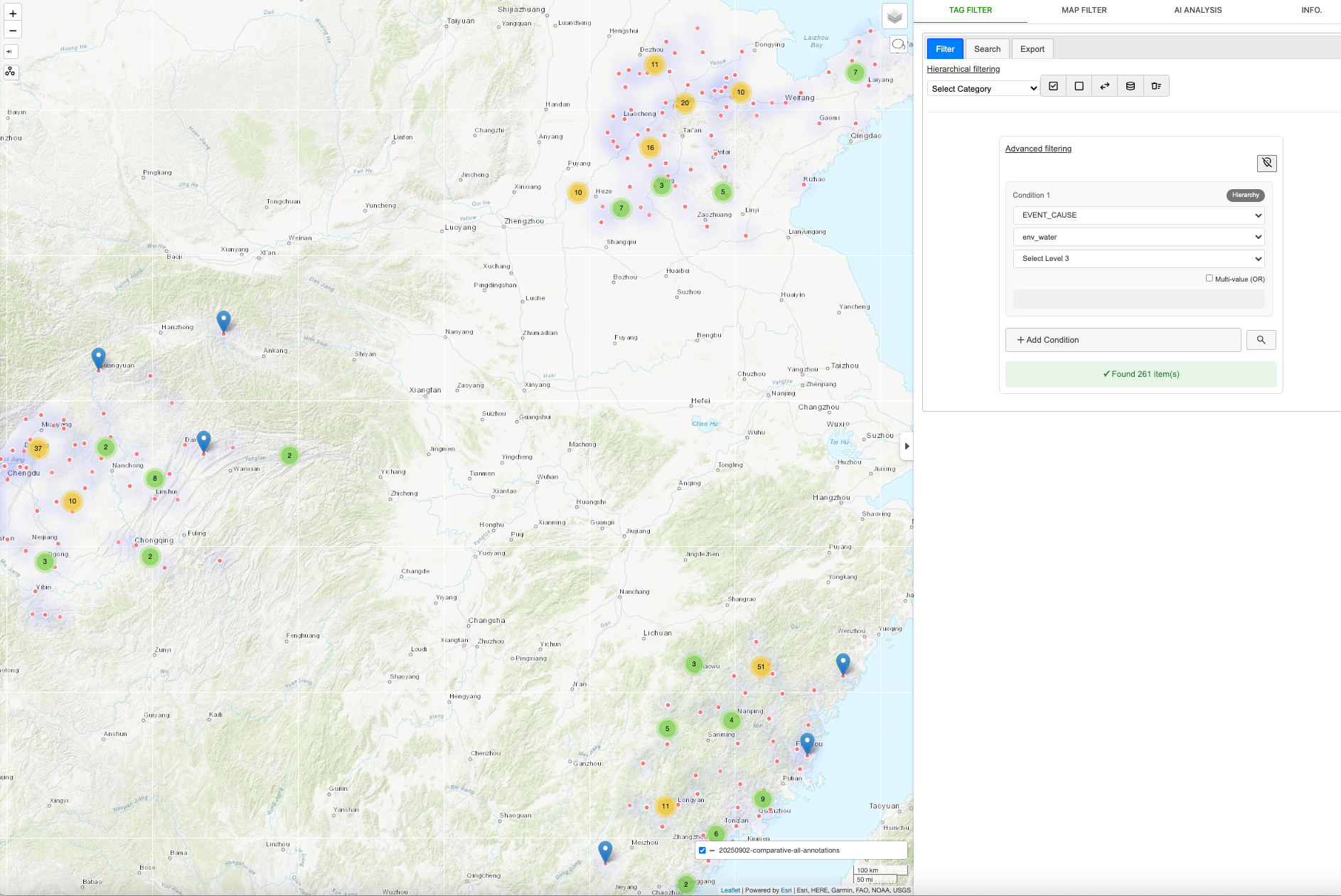
Task: Uncheck the 20250902-comparative-all-annotations layer
Action: click(x=702, y=850)
